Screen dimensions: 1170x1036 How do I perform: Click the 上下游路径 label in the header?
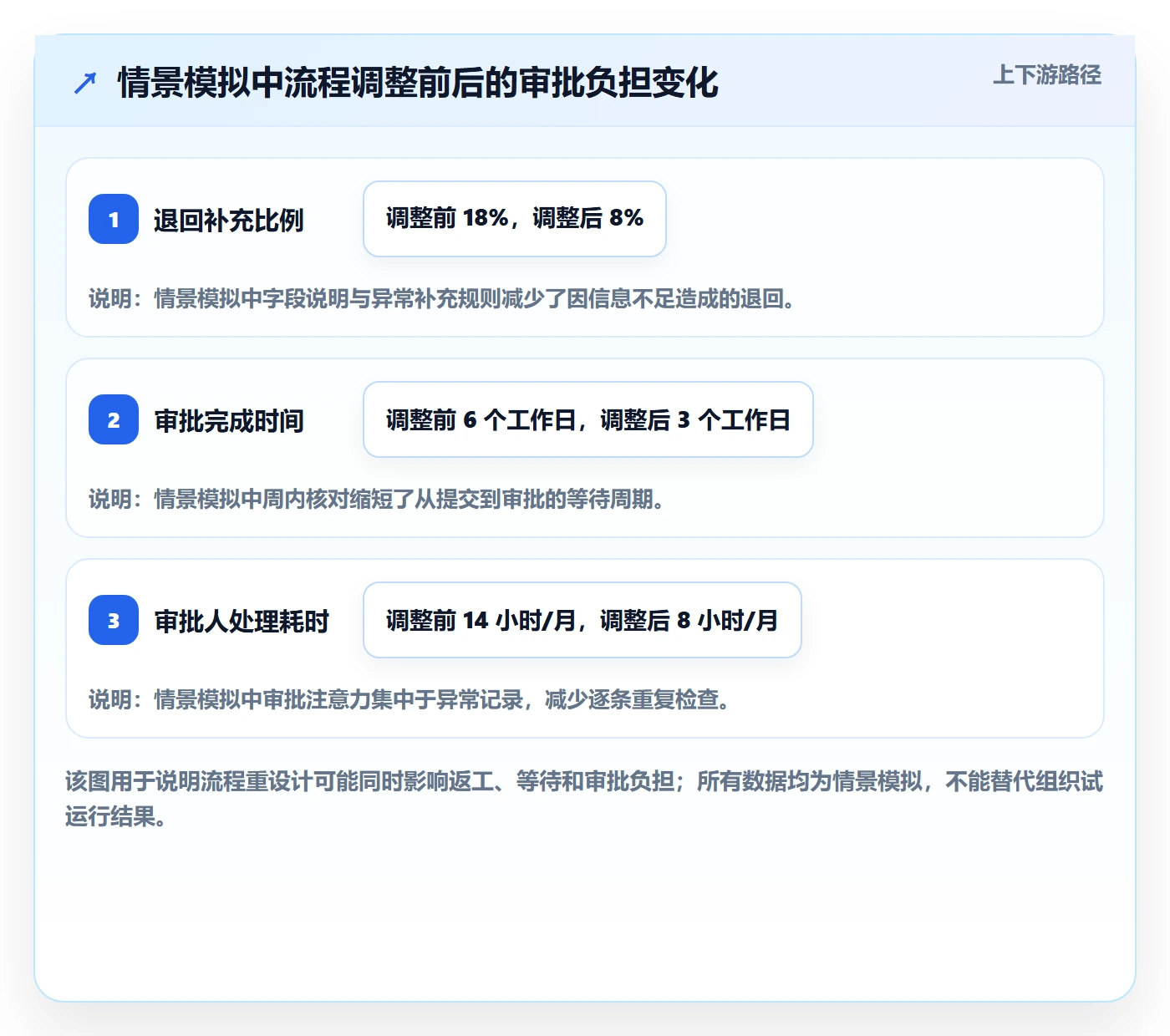1047,75
